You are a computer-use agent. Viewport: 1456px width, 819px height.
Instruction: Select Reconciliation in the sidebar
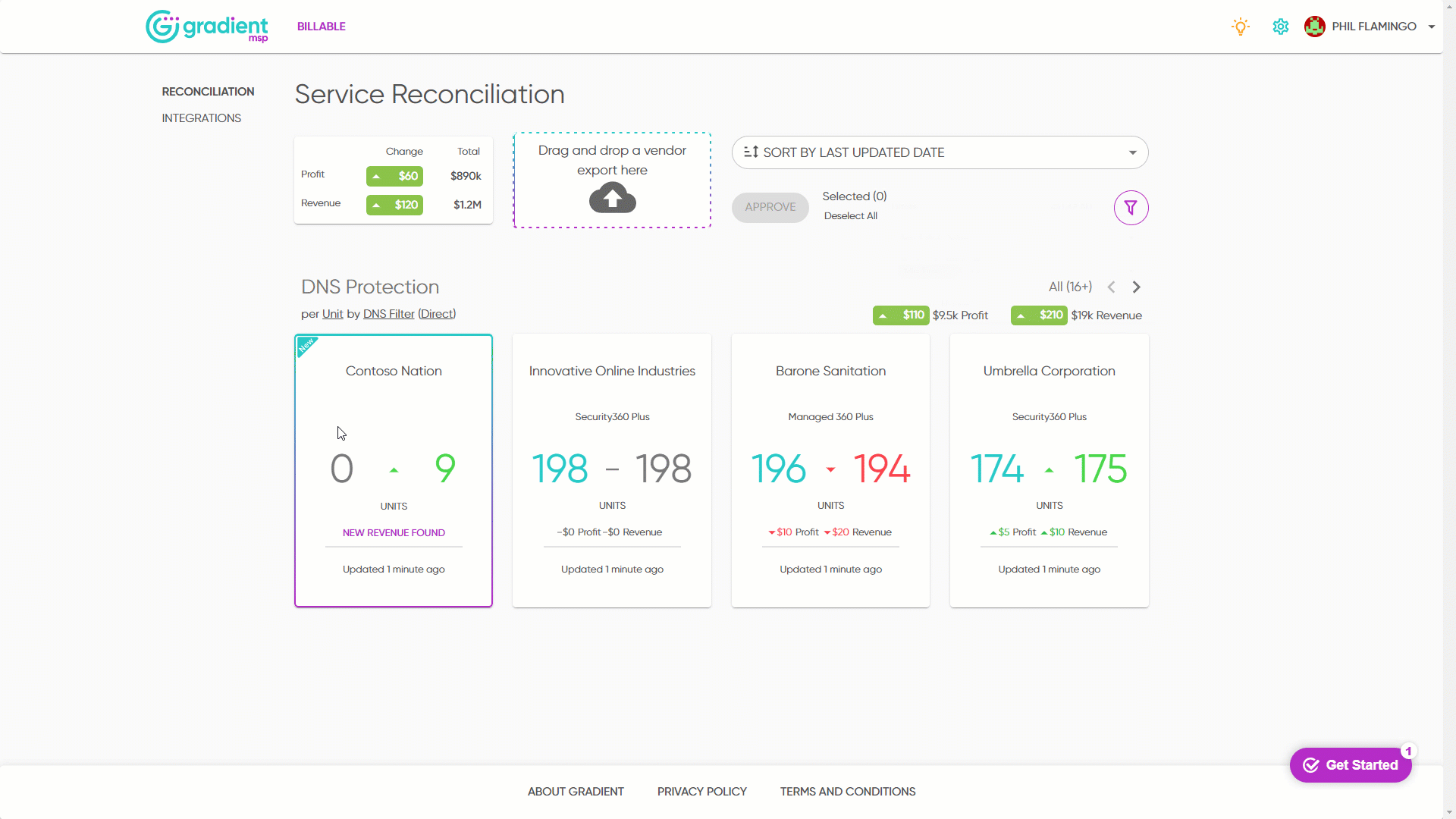coord(208,91)
